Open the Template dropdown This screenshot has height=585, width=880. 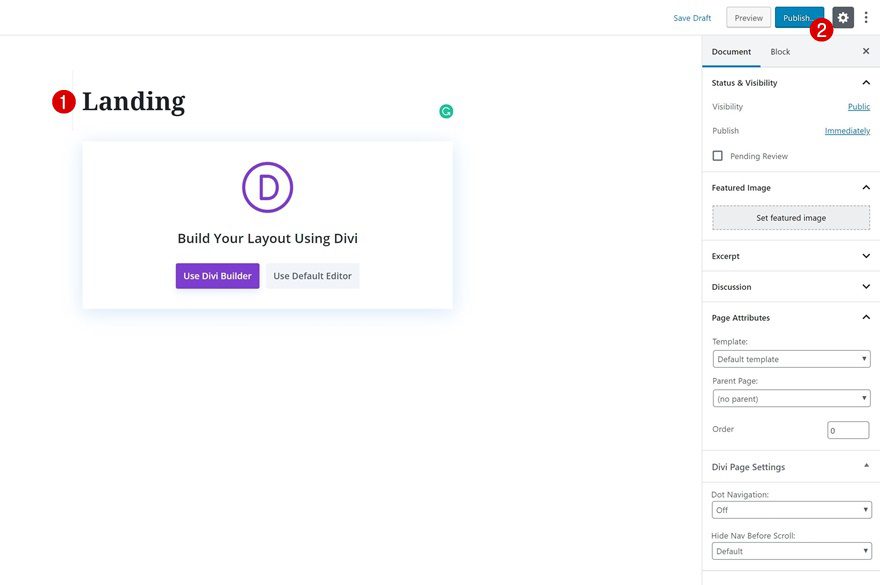coord(790,358)
